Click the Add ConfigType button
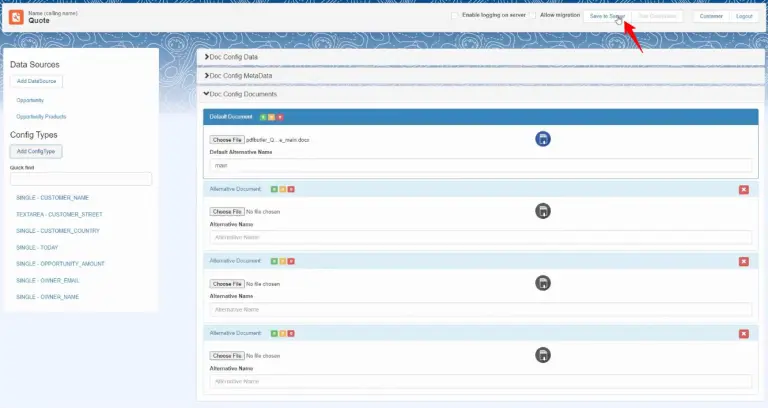The height and width of the screenshot is (408, 768). (x=36, y=151)
